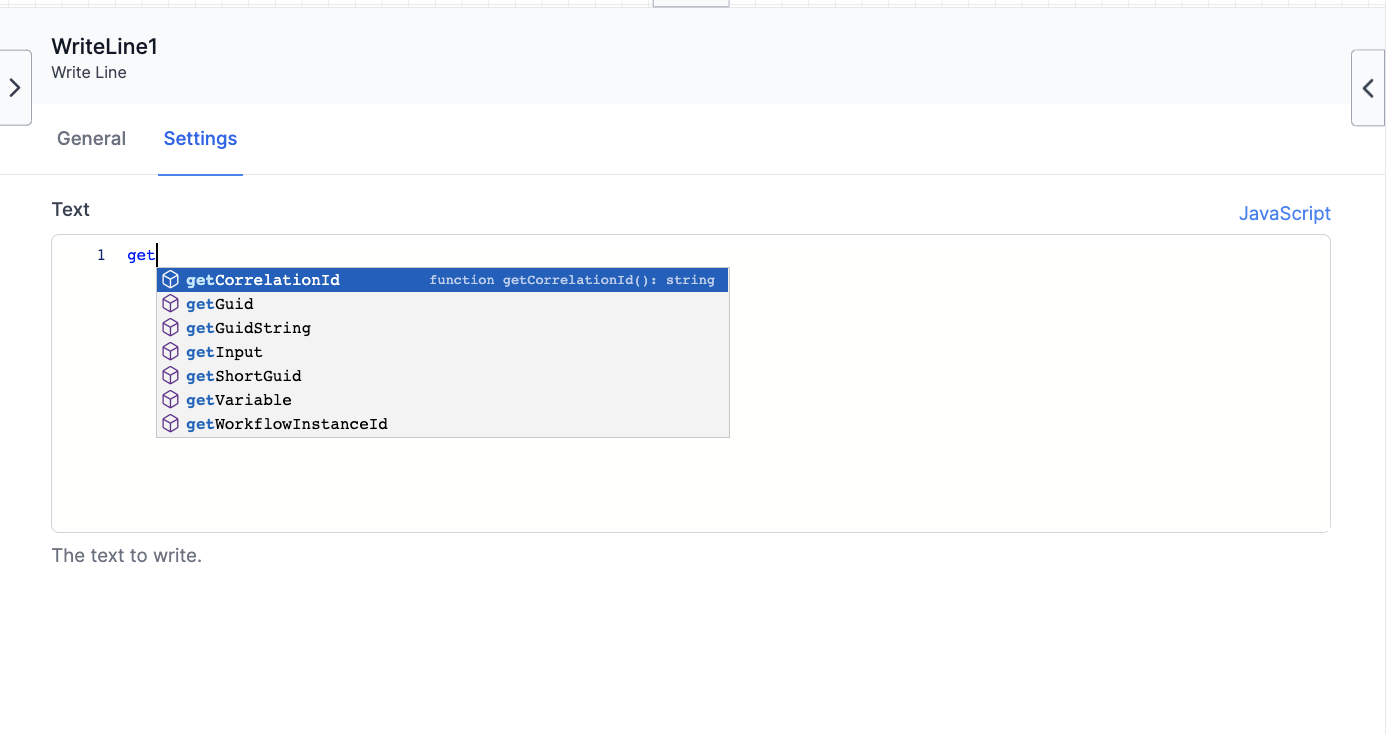Open the autocomplete entry getVariable
1400x734 pixels.
[238, 400]
